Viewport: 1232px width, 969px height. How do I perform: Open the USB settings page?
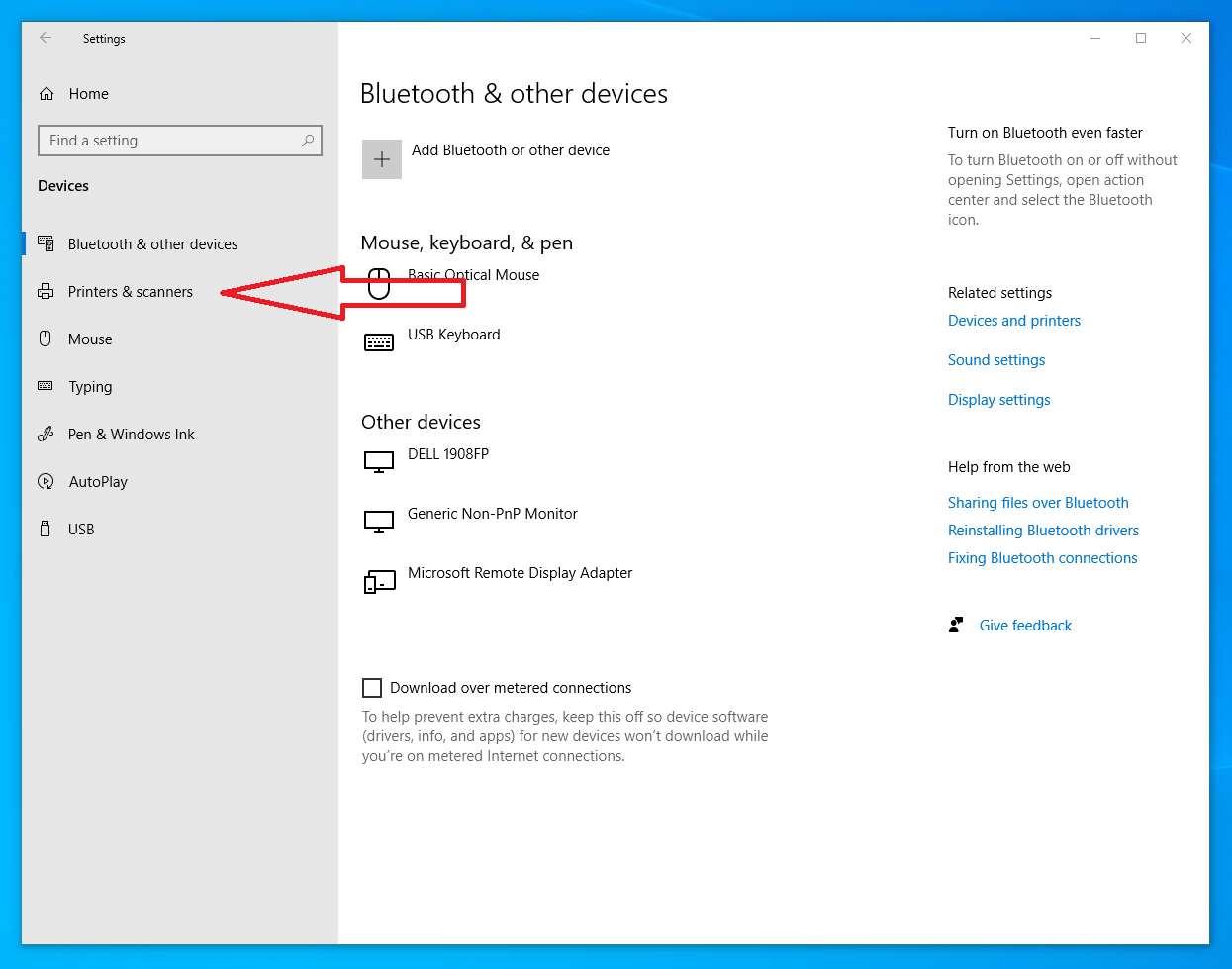[81, 530]
